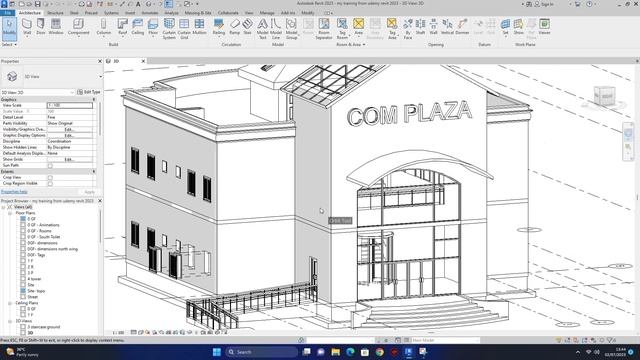The width and height of the screenshot is (640, 360).
Task: Open the Properties help link
Action: pos(14,192)
